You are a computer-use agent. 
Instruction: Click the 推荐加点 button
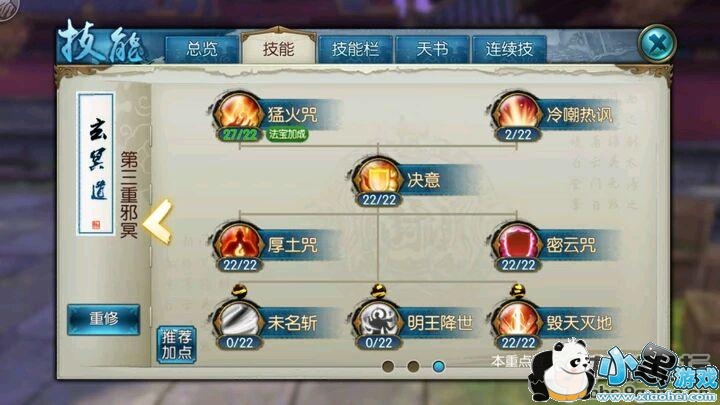click(176, 345)
